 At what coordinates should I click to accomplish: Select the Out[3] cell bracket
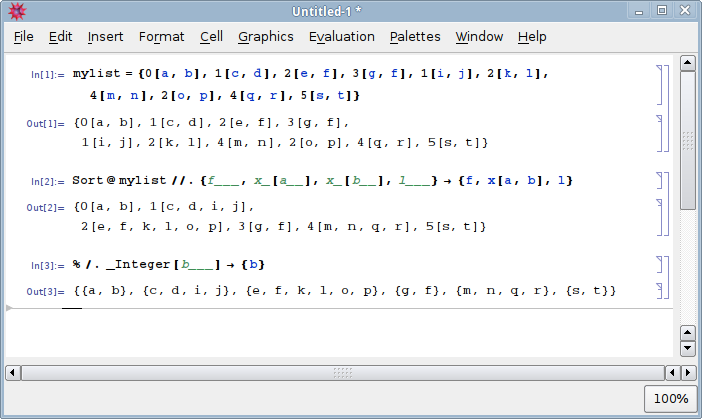659,291
